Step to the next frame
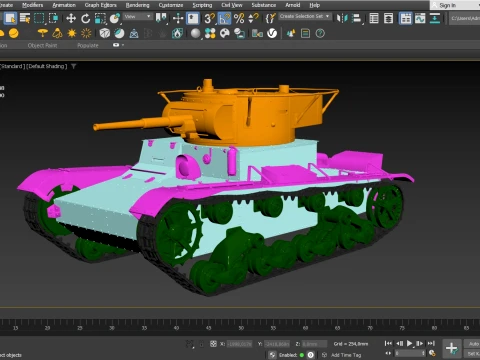 420,343
